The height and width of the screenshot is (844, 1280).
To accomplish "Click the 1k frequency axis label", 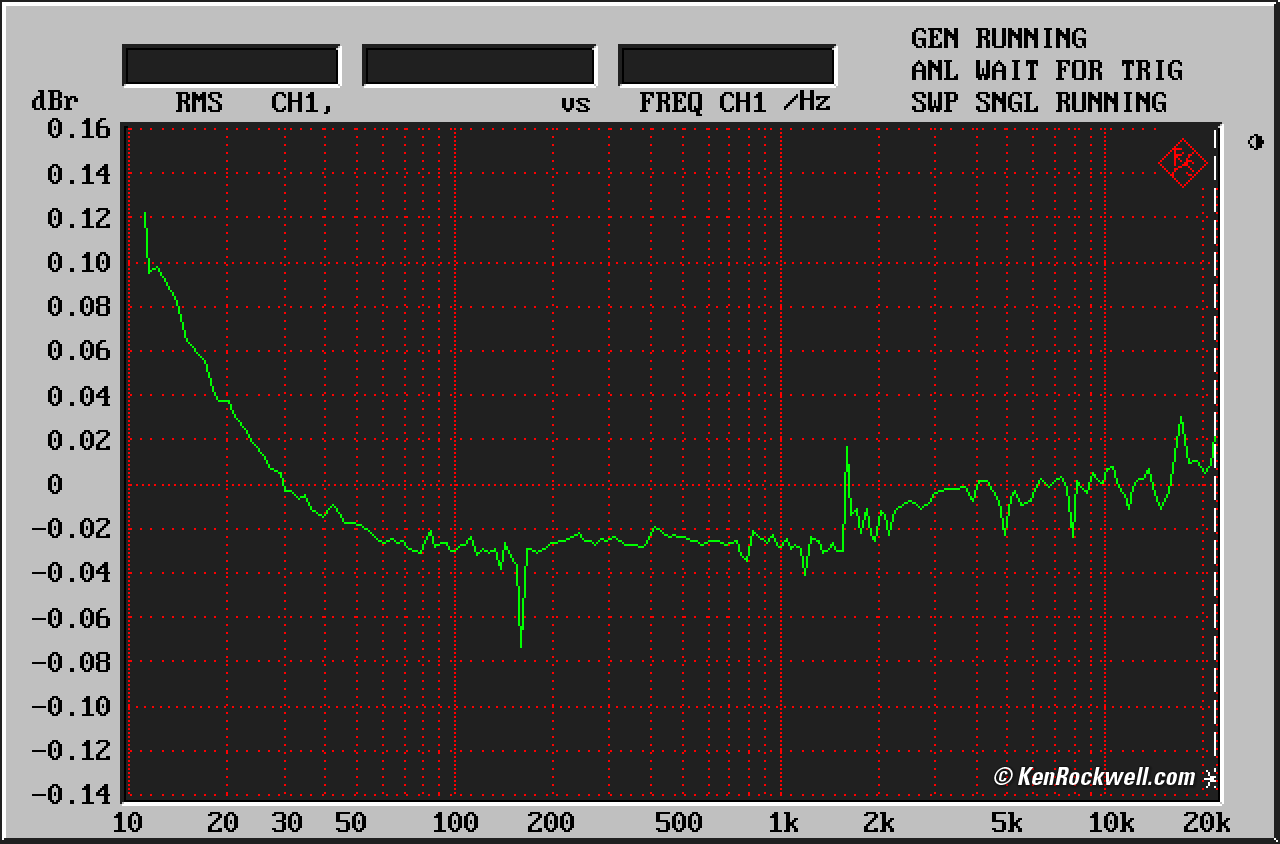I will (783, 823).
